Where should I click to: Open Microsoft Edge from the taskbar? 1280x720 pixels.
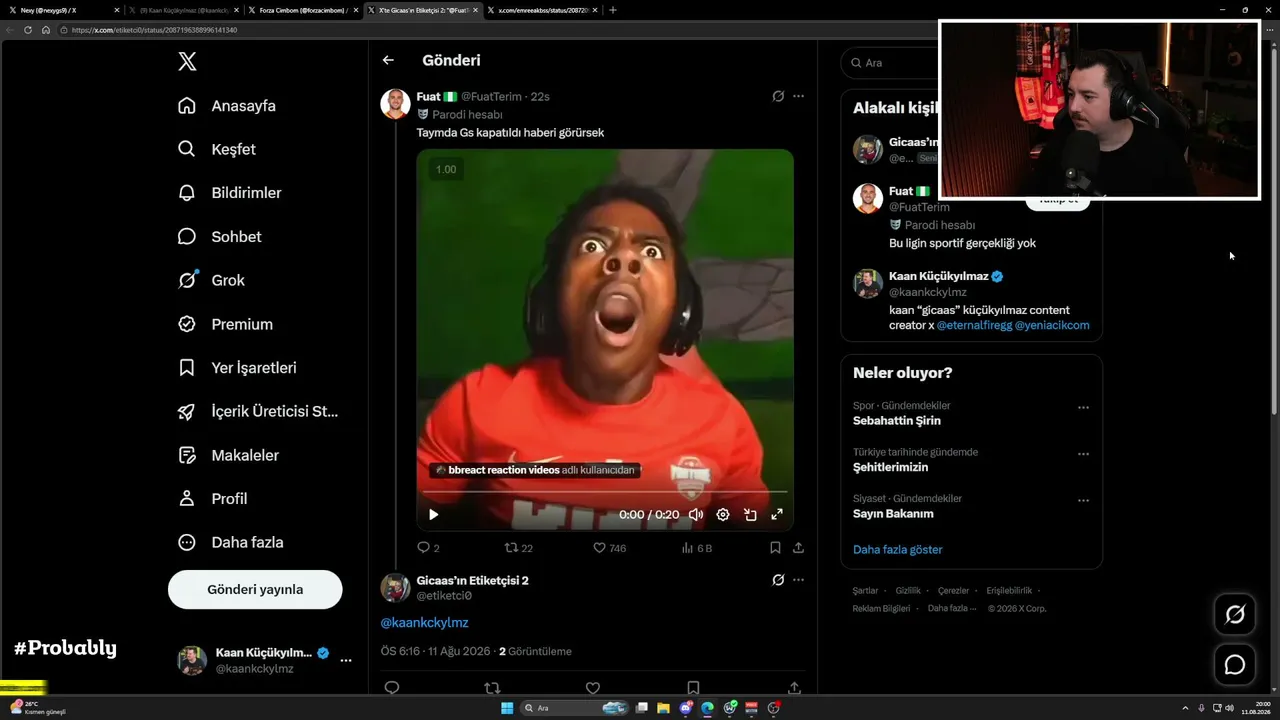tap(708, 708)
